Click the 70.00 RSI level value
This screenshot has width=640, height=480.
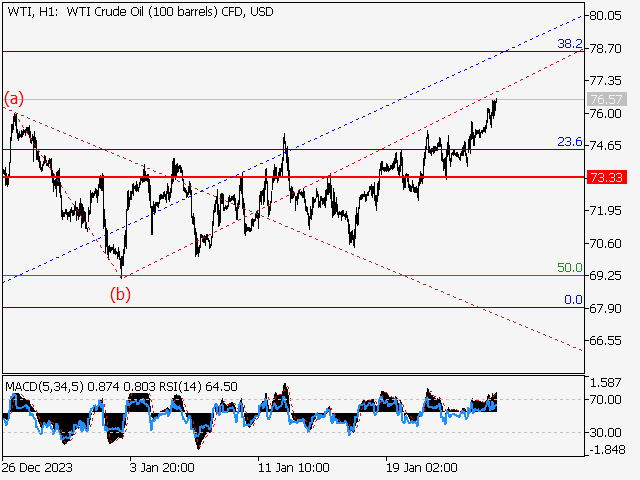[606, 400]
